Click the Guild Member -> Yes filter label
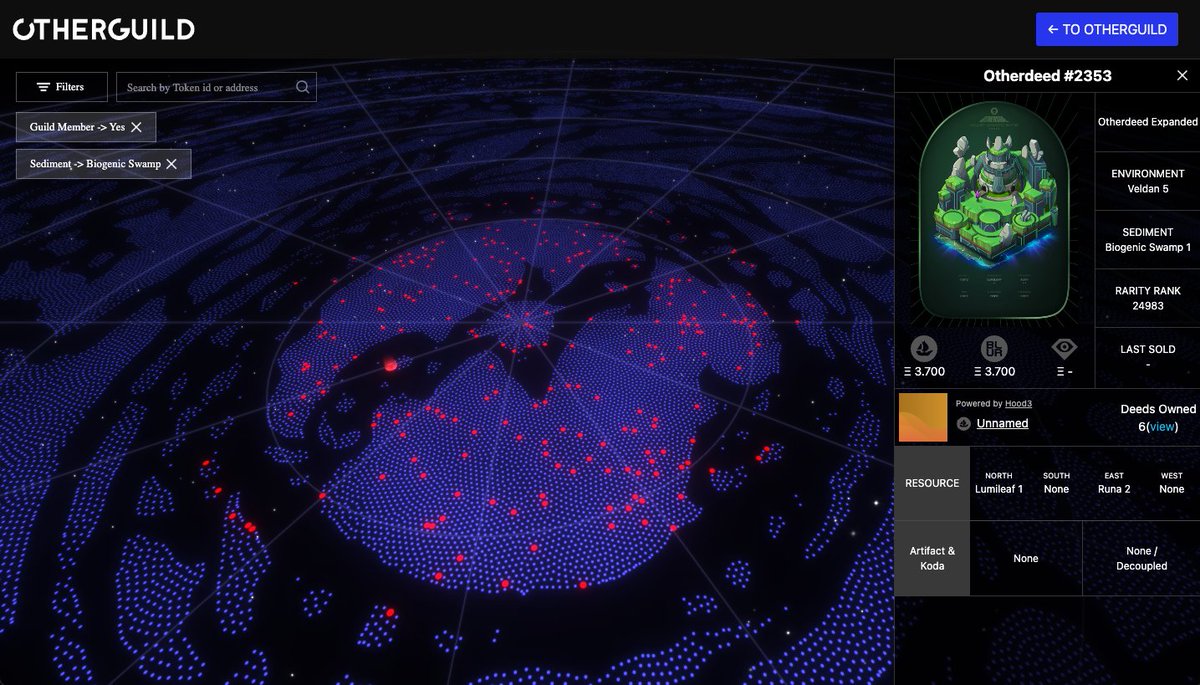The height and width of the screenshot is (685, 1200). pos(77,127)
